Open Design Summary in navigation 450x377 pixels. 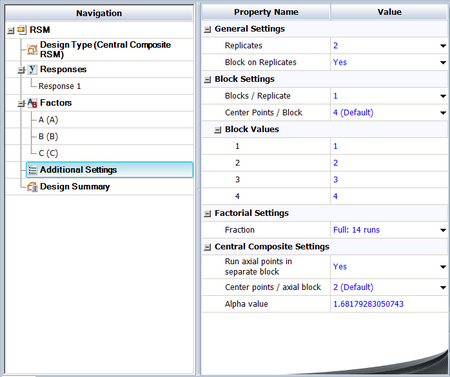(75, 187)
